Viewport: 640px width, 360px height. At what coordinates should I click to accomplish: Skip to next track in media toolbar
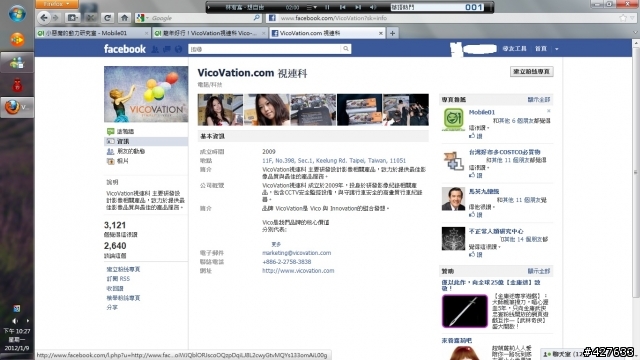[358, 7]
